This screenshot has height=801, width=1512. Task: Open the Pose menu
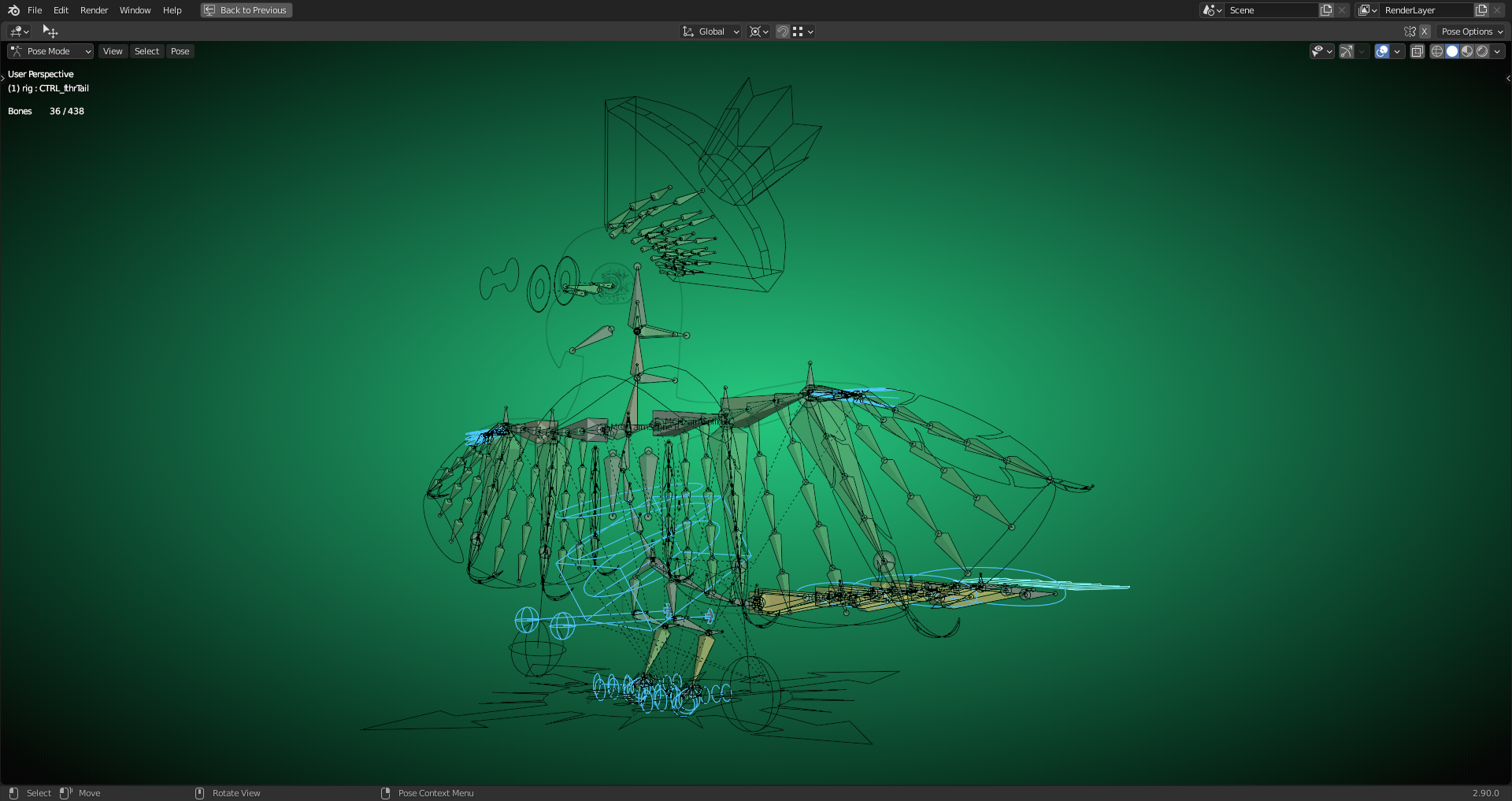pyautogui.click(x=180, y=50)
